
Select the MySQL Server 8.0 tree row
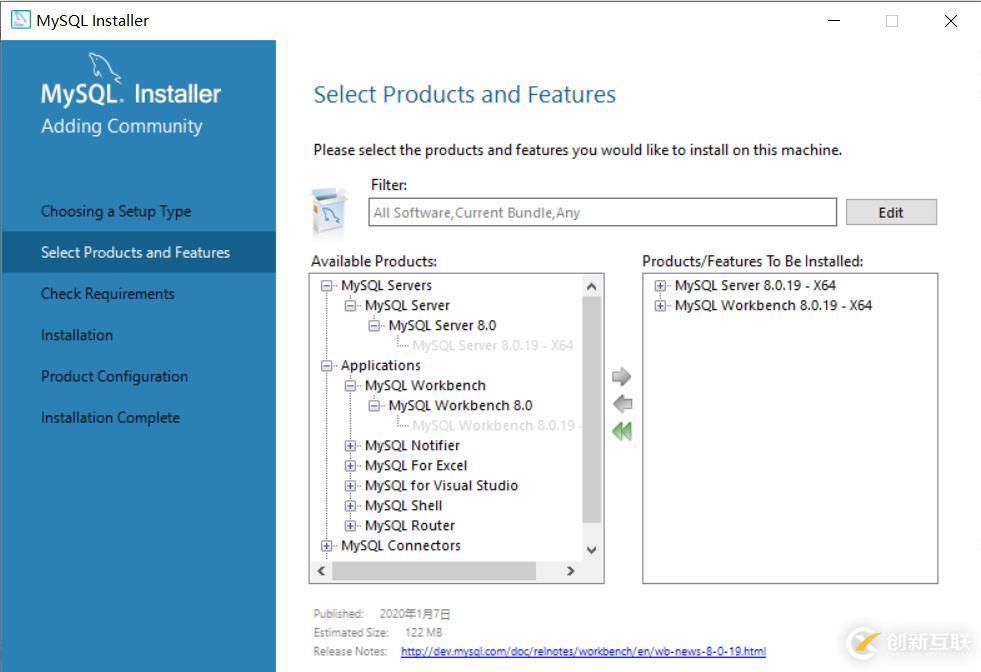(442, 325)
